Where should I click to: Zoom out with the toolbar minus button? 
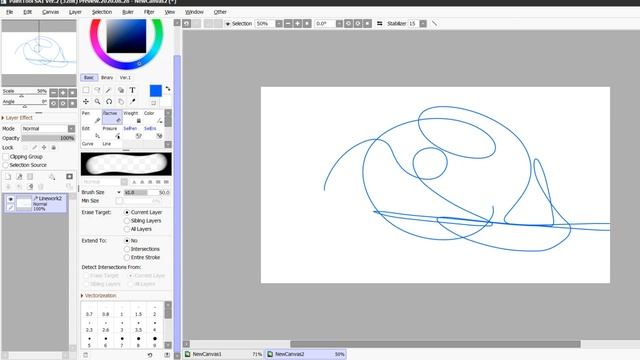(288, 24)
